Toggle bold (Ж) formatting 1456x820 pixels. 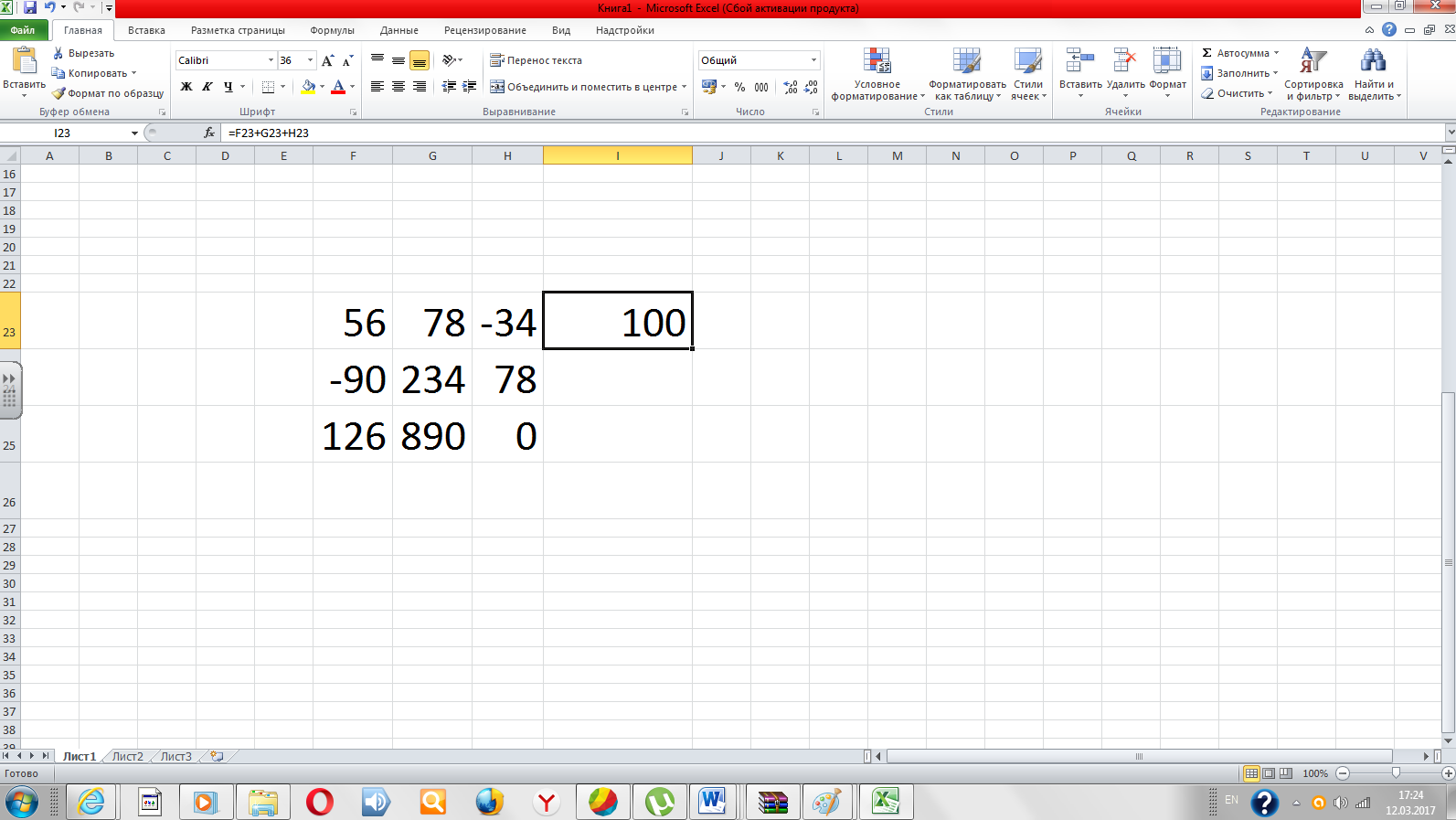(186, 87)
